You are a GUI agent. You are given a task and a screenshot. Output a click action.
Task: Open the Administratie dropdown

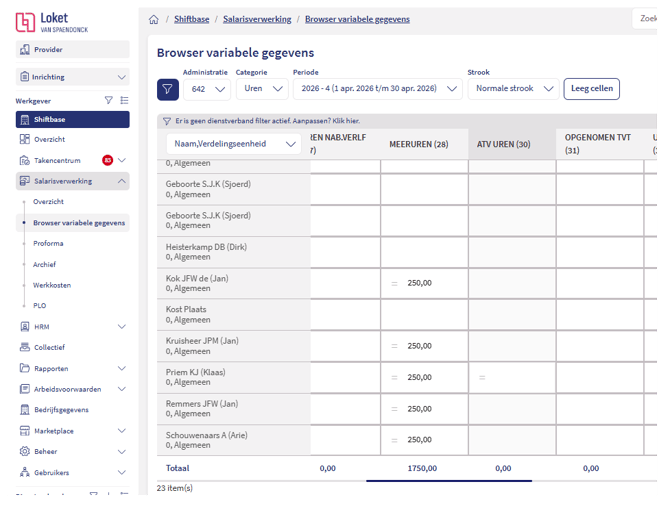(x=206, y=89)
